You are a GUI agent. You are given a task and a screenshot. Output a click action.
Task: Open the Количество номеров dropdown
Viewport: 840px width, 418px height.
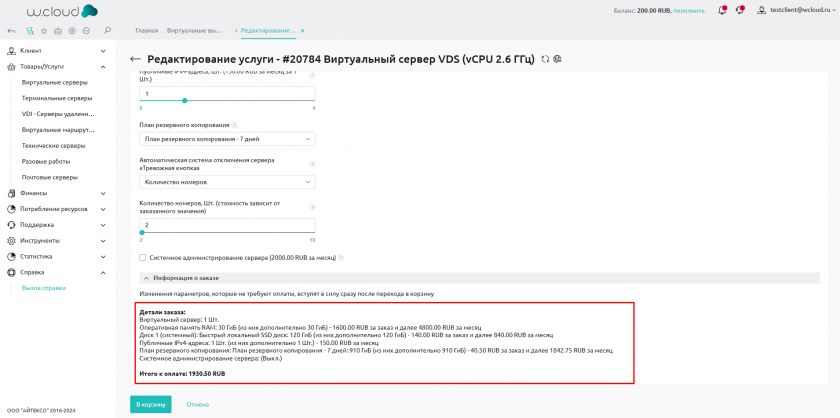(x=227, y=182)
